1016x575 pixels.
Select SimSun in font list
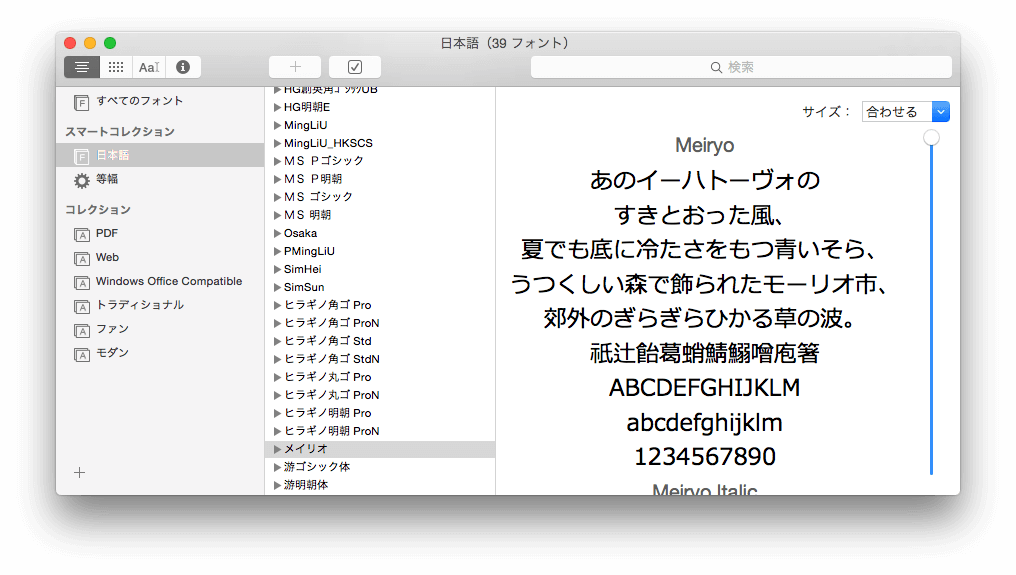(380, 287)
